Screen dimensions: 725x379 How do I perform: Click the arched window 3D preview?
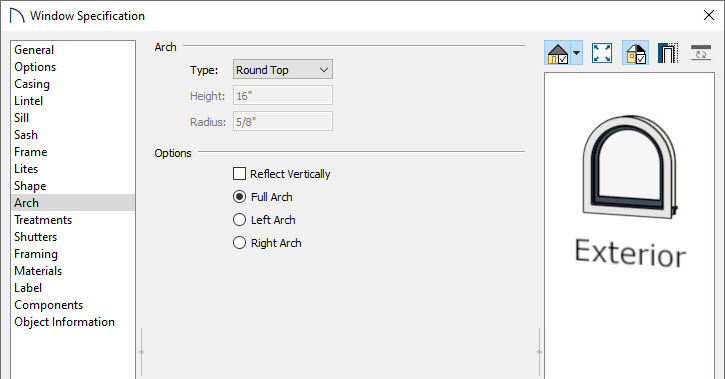630,167
